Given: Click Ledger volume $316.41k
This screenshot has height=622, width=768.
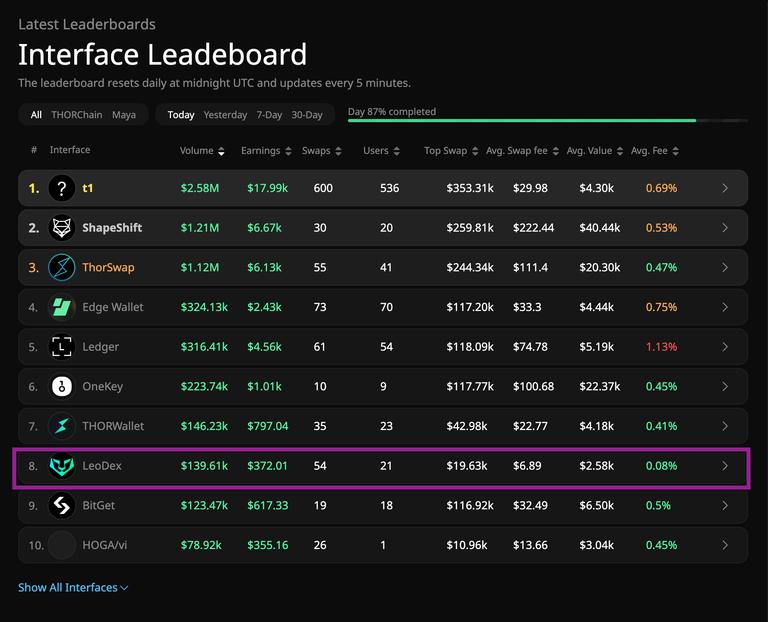Looking at the screenshot, I should tap(204, 347).
